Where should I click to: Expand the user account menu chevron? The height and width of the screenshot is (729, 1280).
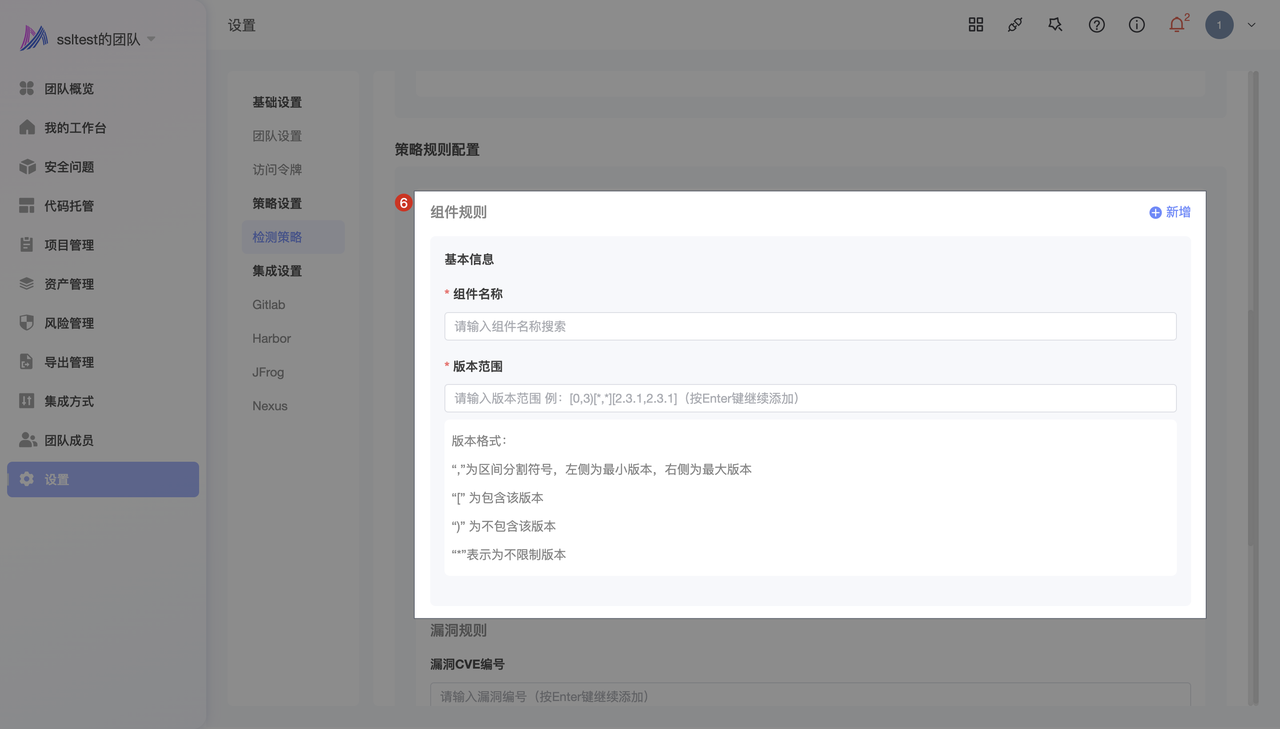click(1251, 26)
